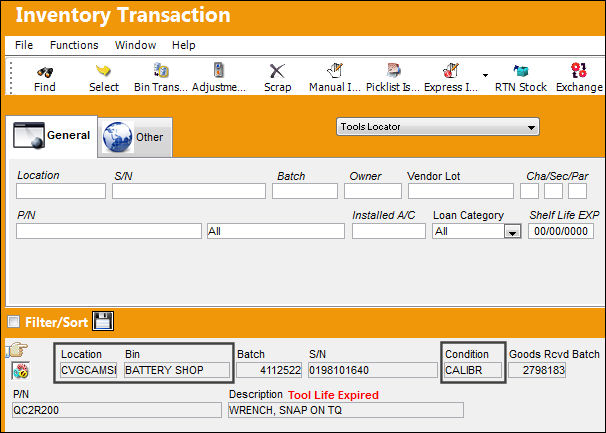Screen dimensions: 606x433
Task: Click the WRENCH, SNAP ON TQ description
Action: (346, 410)
